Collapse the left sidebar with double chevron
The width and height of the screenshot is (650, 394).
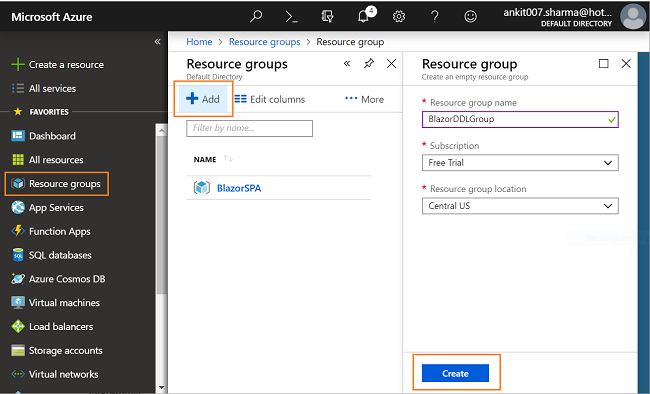(x=158, y=41)
